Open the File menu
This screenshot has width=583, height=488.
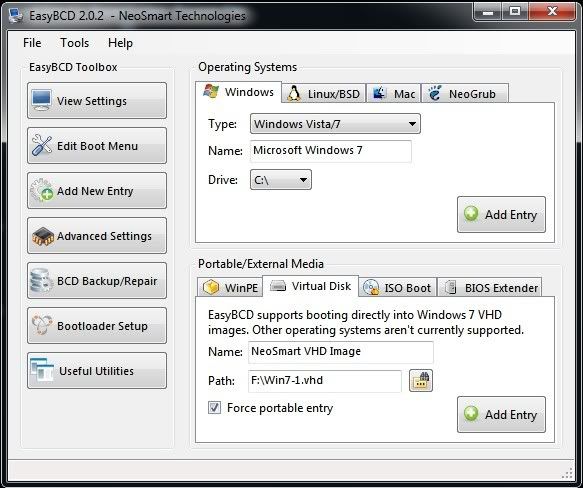(32, 43)
